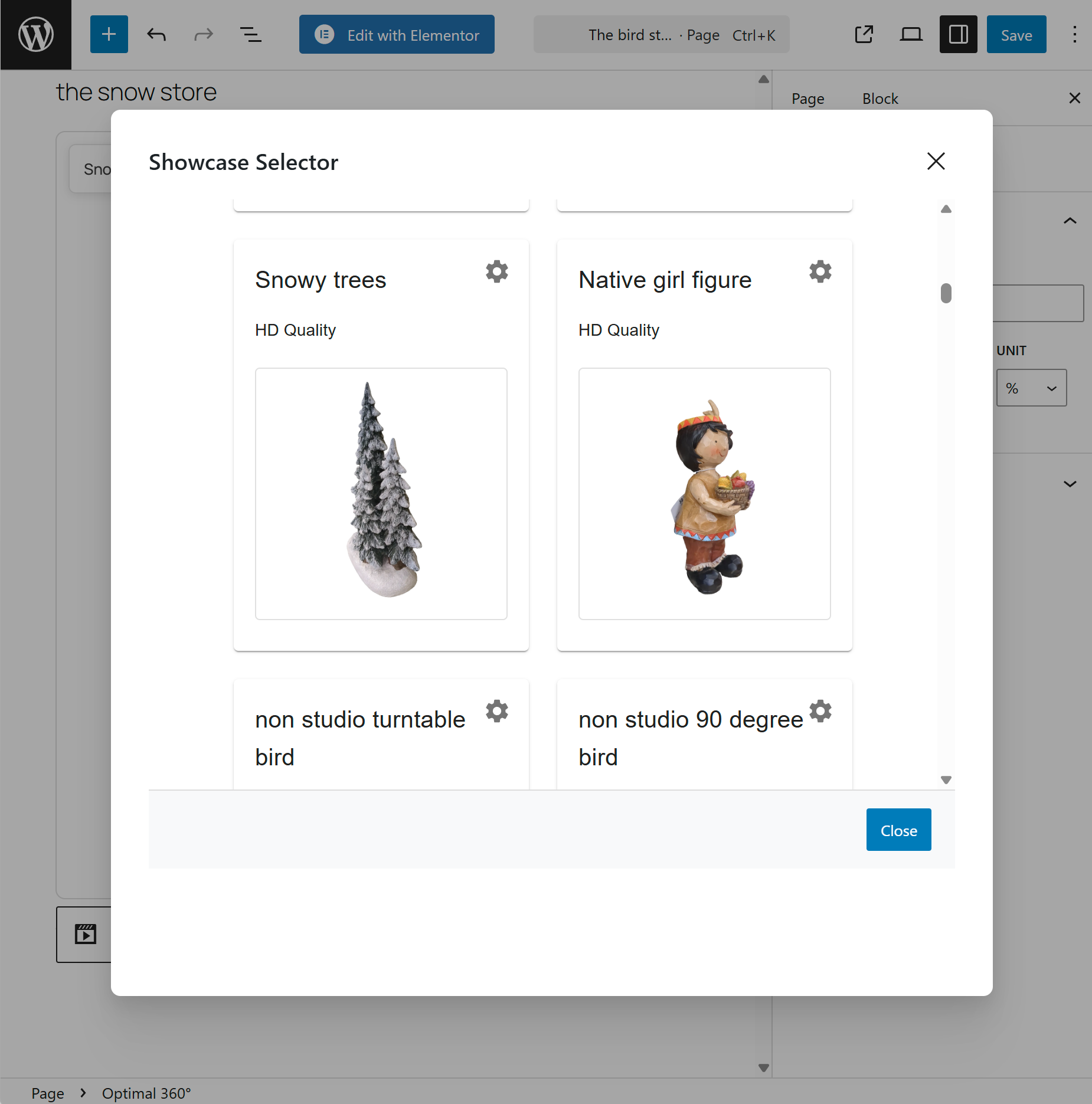This screenshot has height=1104, width=1092.
Task: Redo the last undone change
Action: tap(204, 35)
